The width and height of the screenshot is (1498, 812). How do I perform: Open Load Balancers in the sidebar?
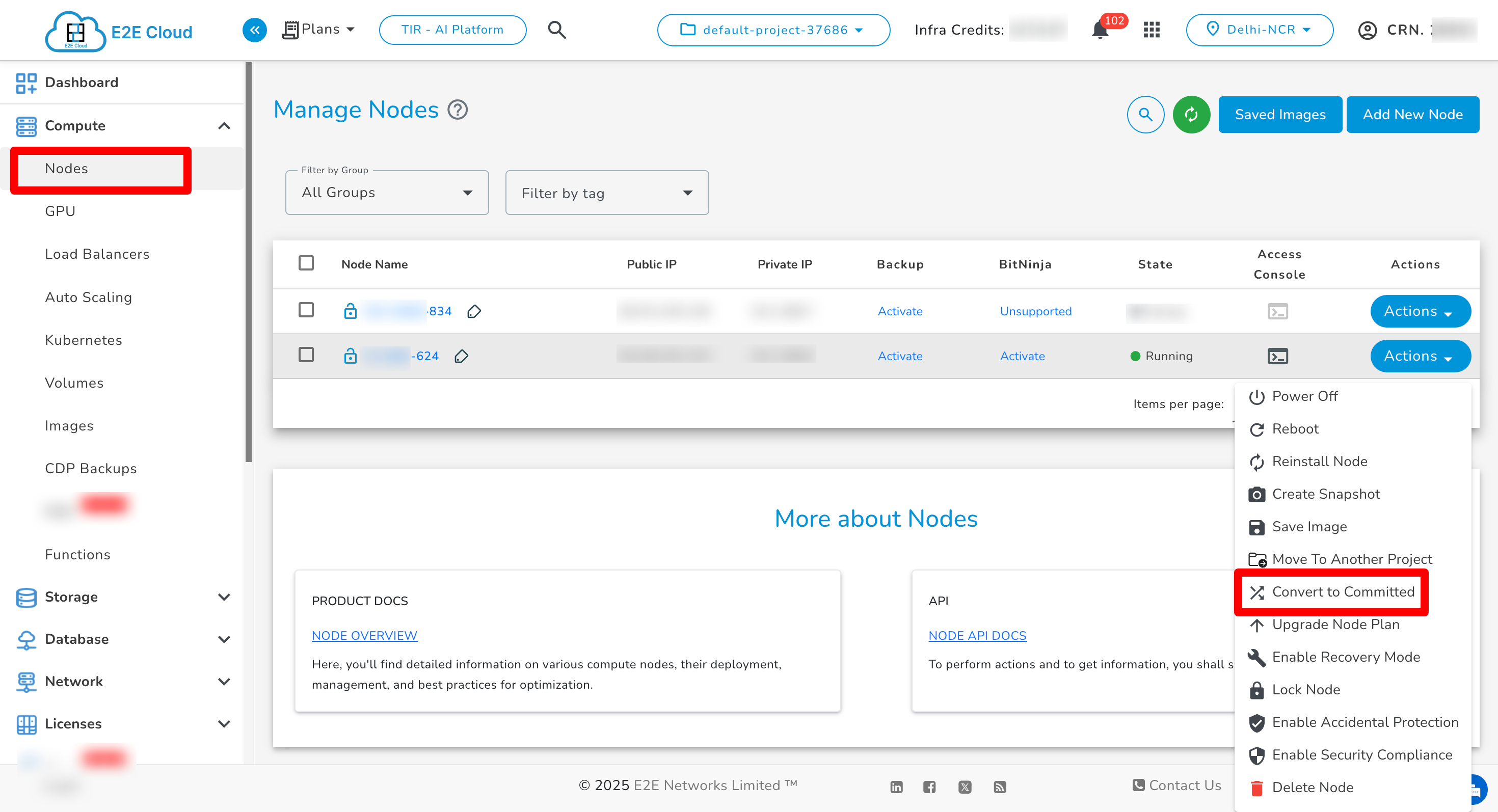(x=97, y=254)
